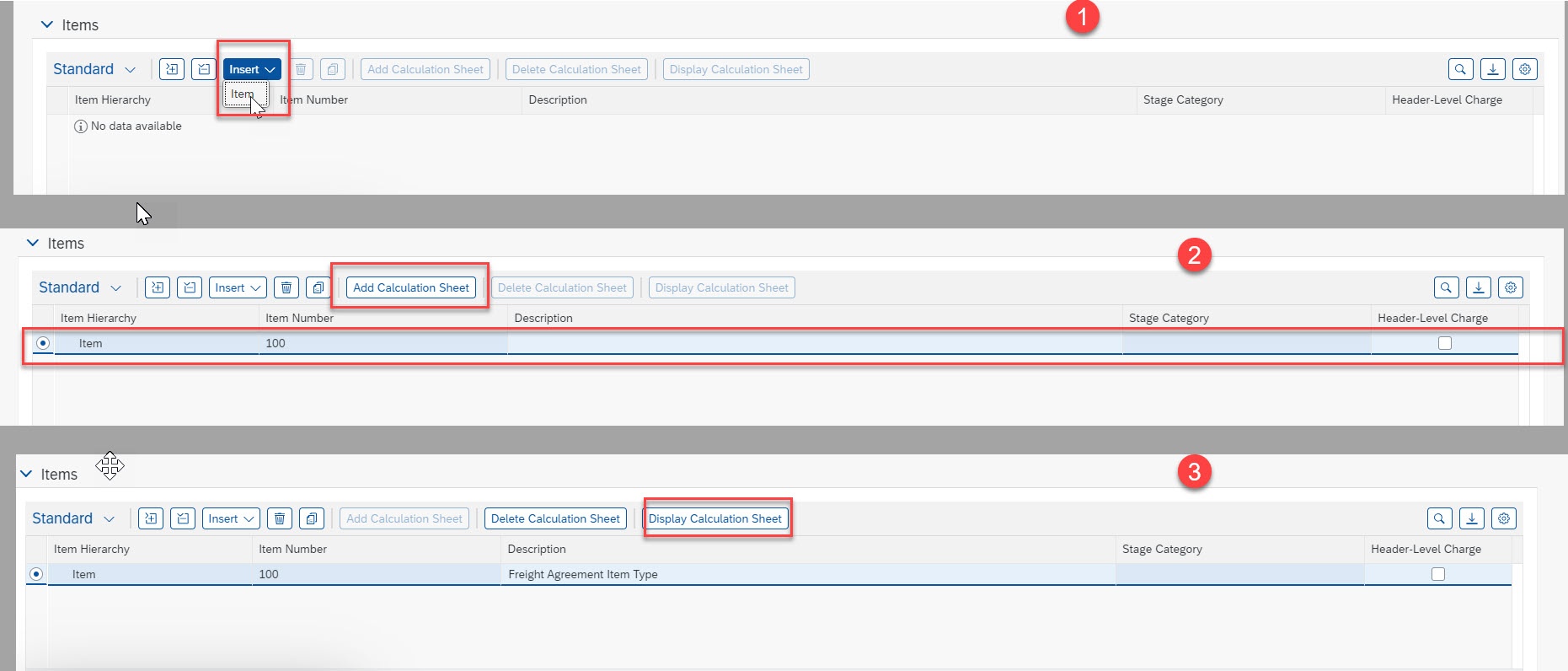Collapse the Items section in step 2

pos(33,244)
